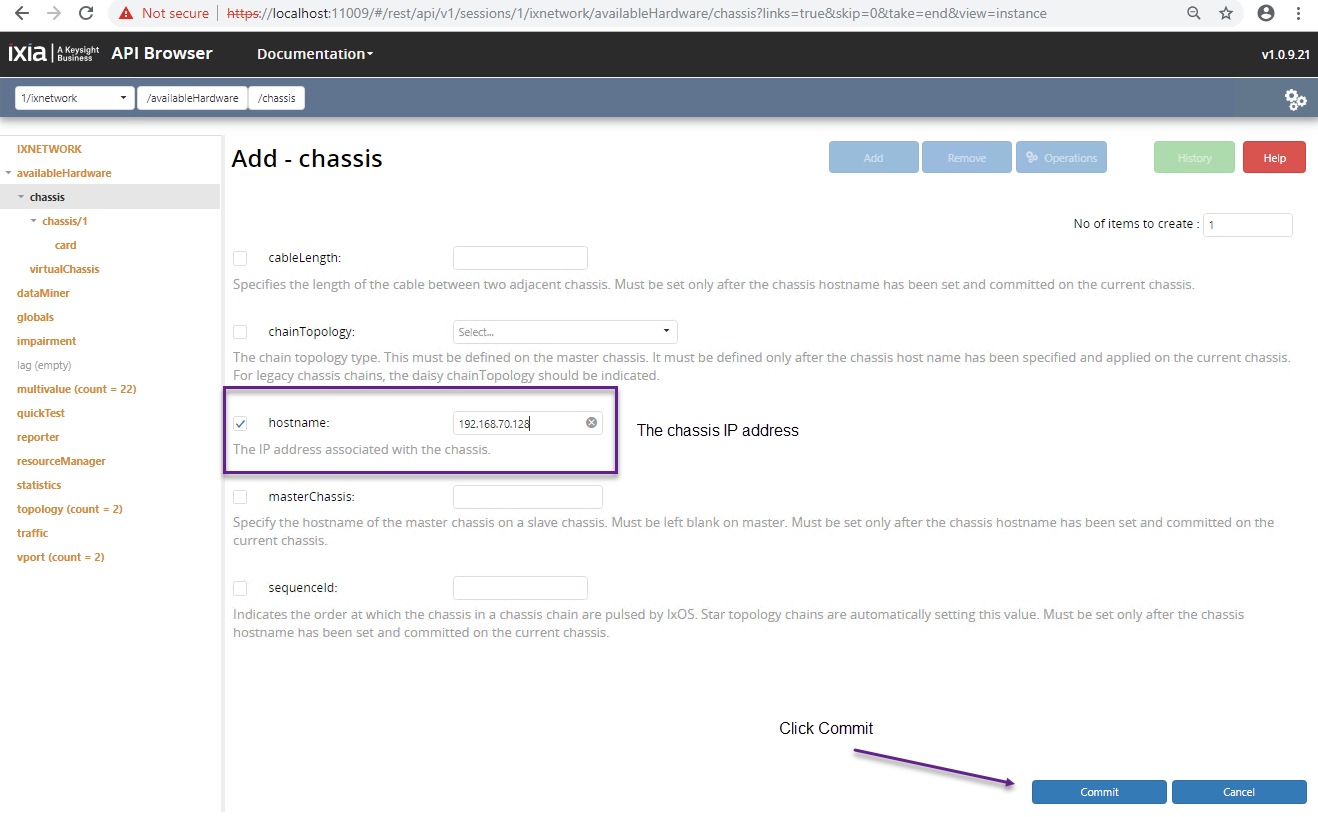Image resolution: width=1318 pixels, height=817 pixels.
Task: Click the settings gears icon
Action: click(x=1295, y=99)
